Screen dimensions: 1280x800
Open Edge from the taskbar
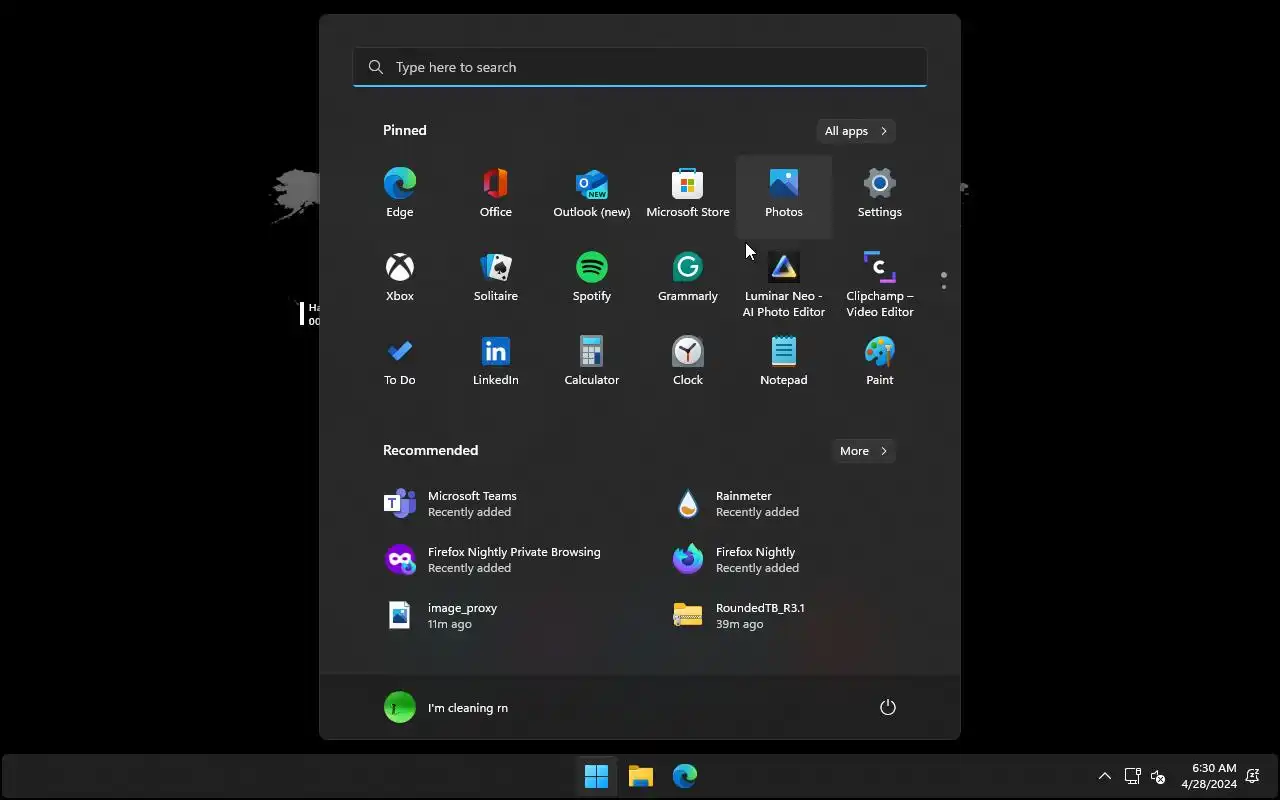click(x=685, y=776)
